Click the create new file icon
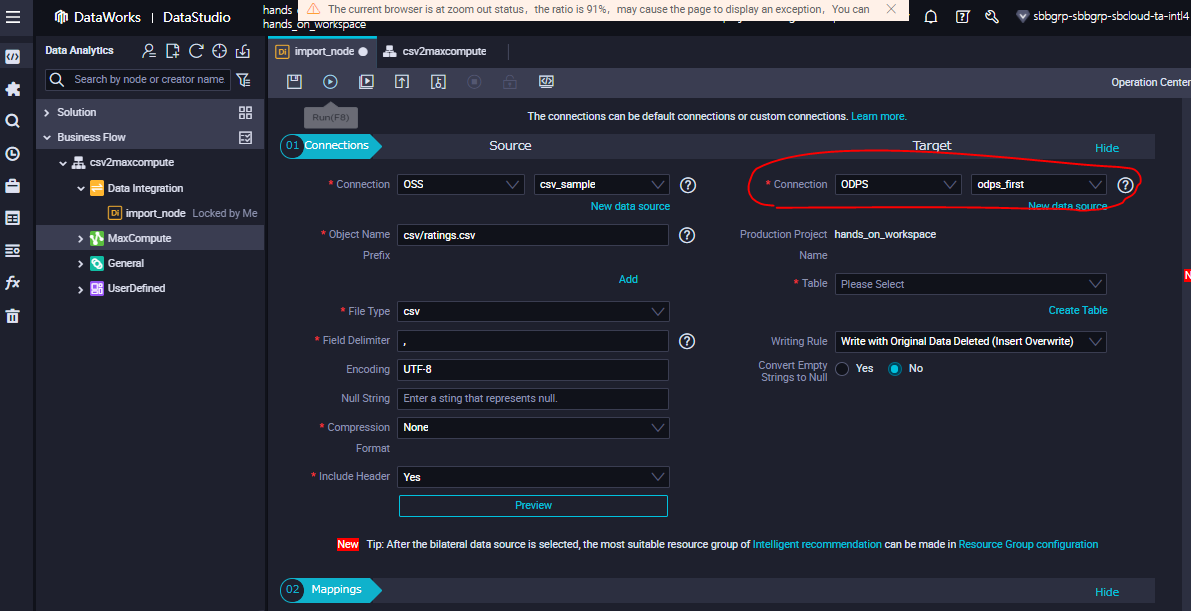This screenshot has width=1191, height=611. click(x=173, y=51)
